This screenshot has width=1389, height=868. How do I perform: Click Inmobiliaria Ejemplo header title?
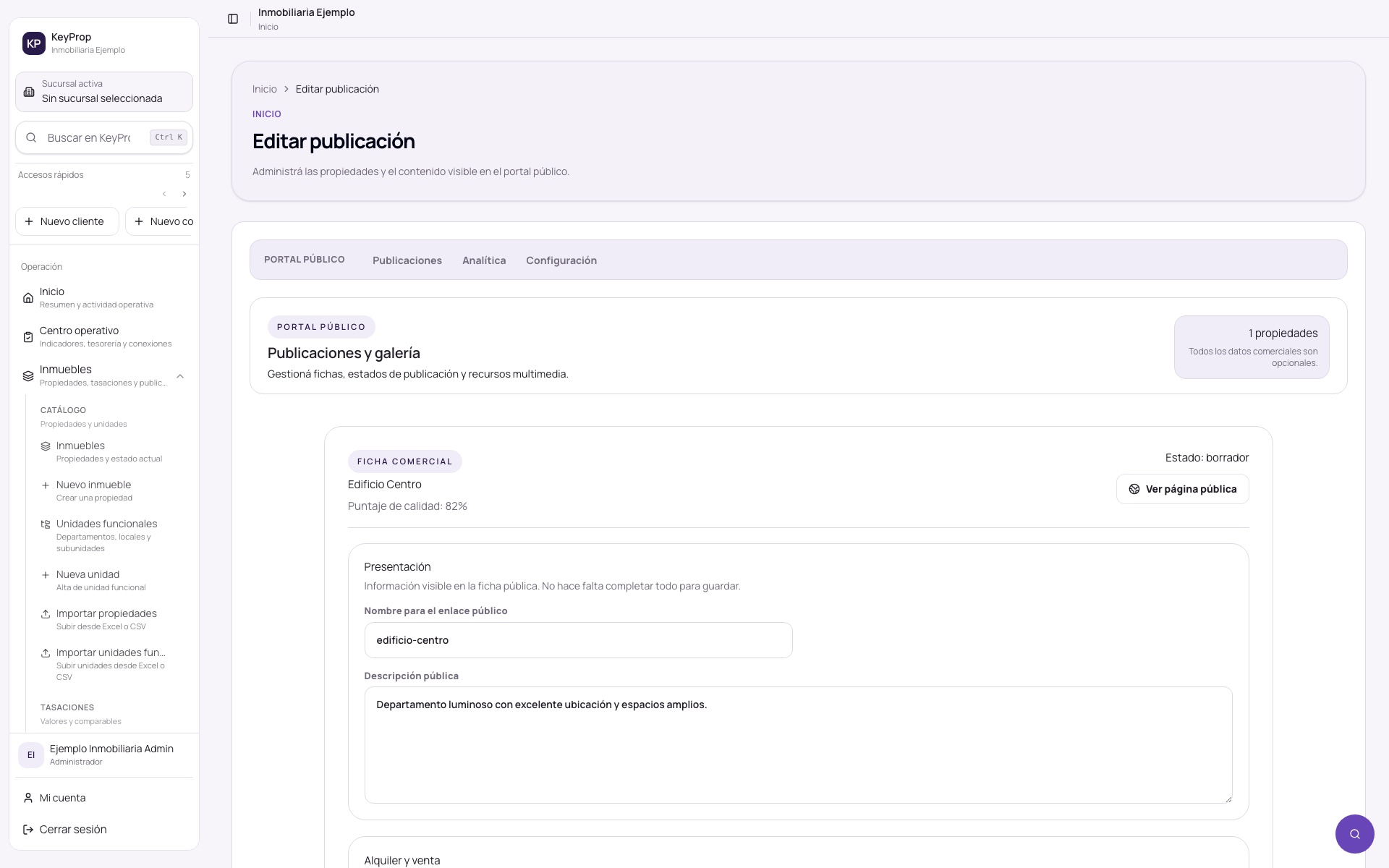click(x=306, y=12)
